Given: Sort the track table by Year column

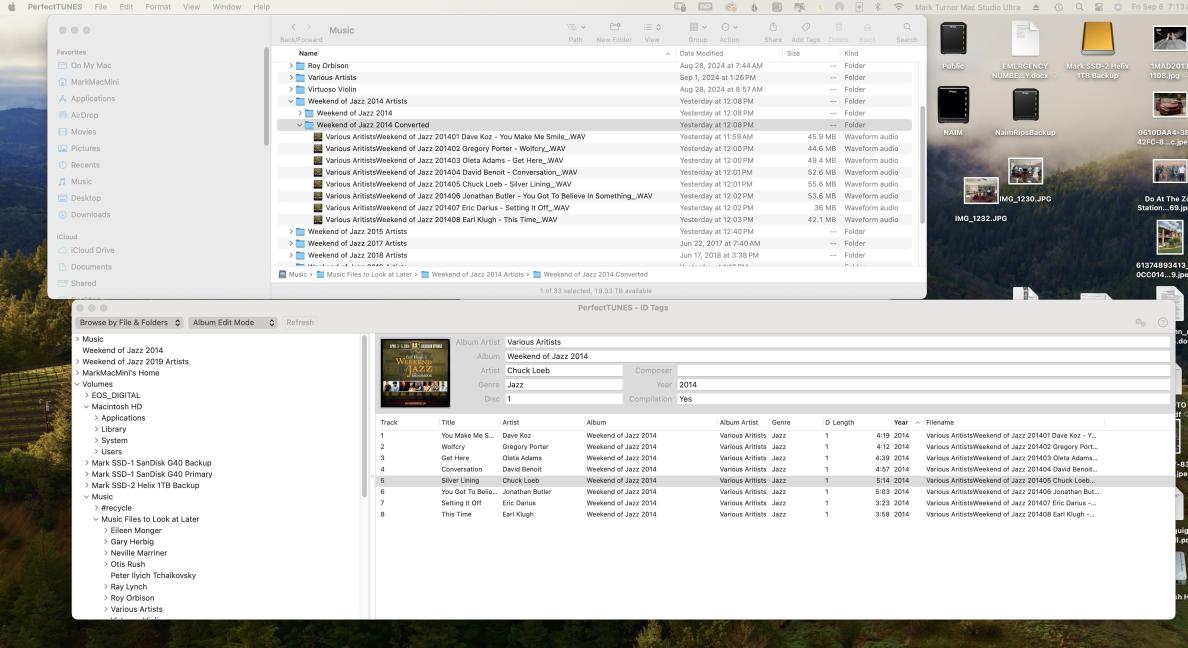Looking at the screenshot, I should pyautogui.click(x=901, y=423).
